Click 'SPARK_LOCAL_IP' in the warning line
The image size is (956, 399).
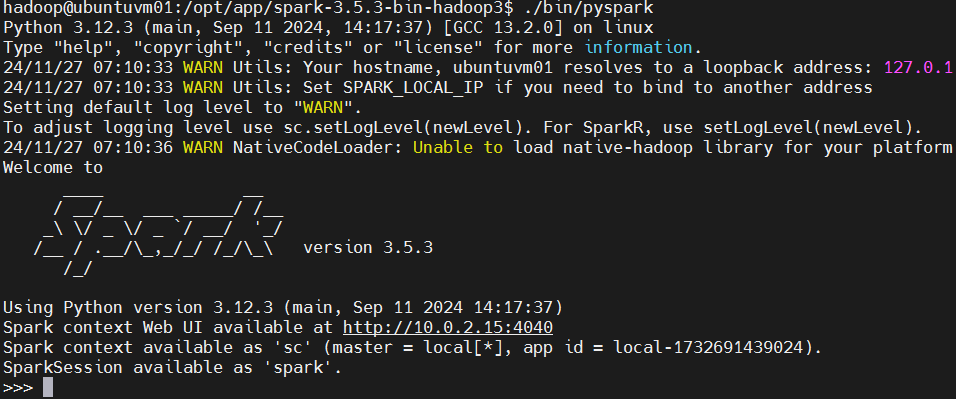pyautogui.click(x=413, y=88)
